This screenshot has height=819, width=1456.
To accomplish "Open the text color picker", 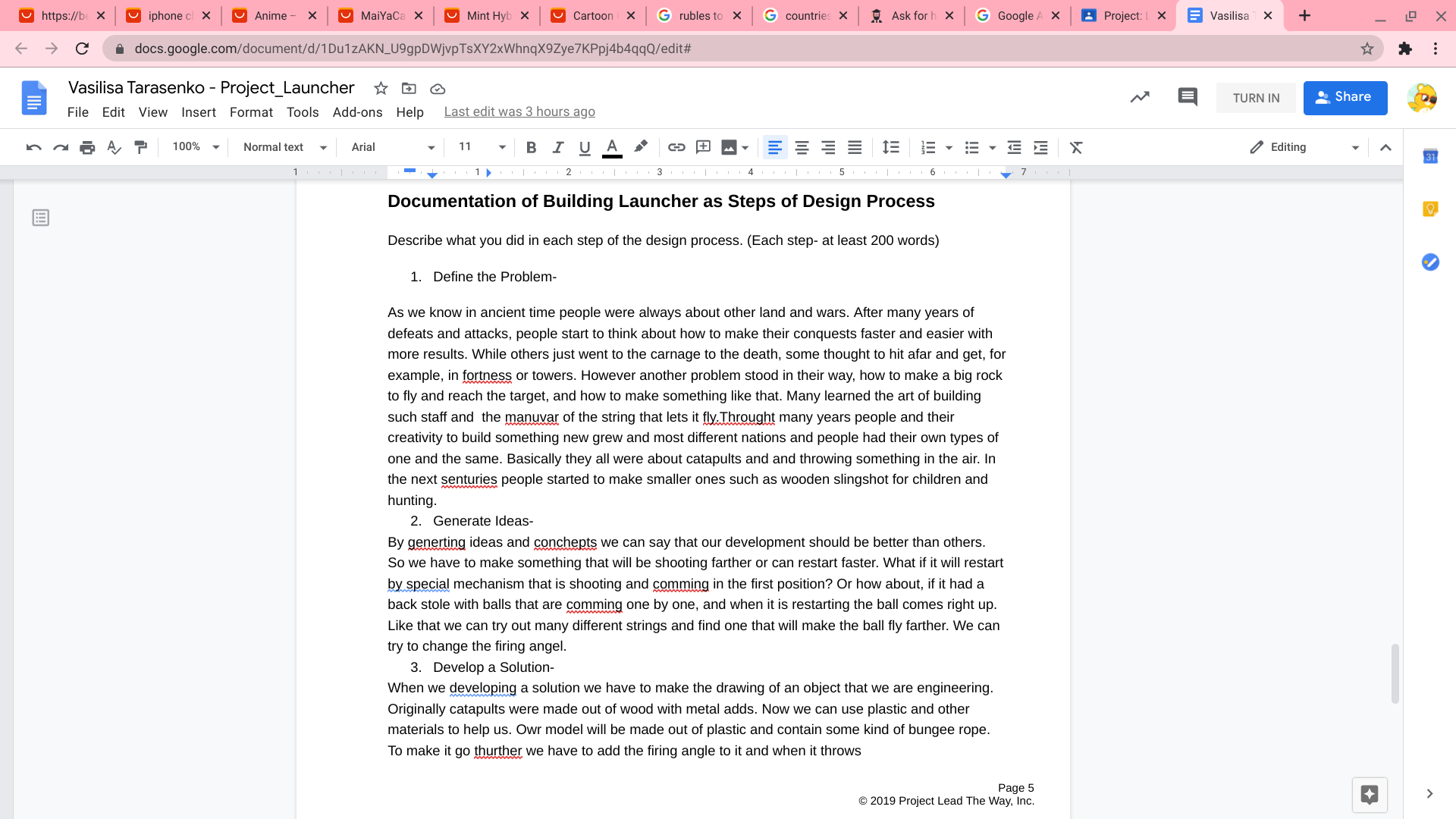I will [612, 147].
